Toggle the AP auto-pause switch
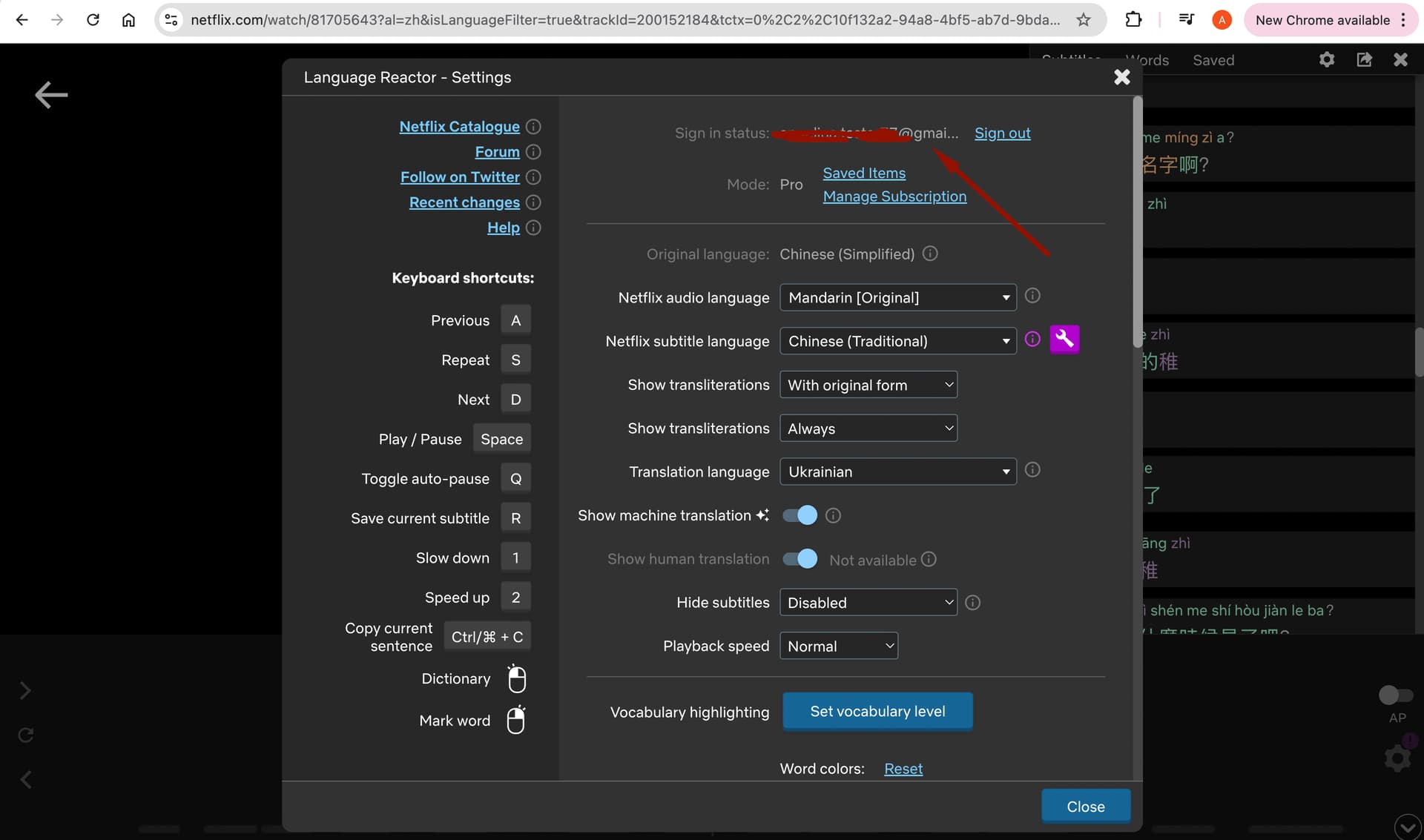 1396,695
